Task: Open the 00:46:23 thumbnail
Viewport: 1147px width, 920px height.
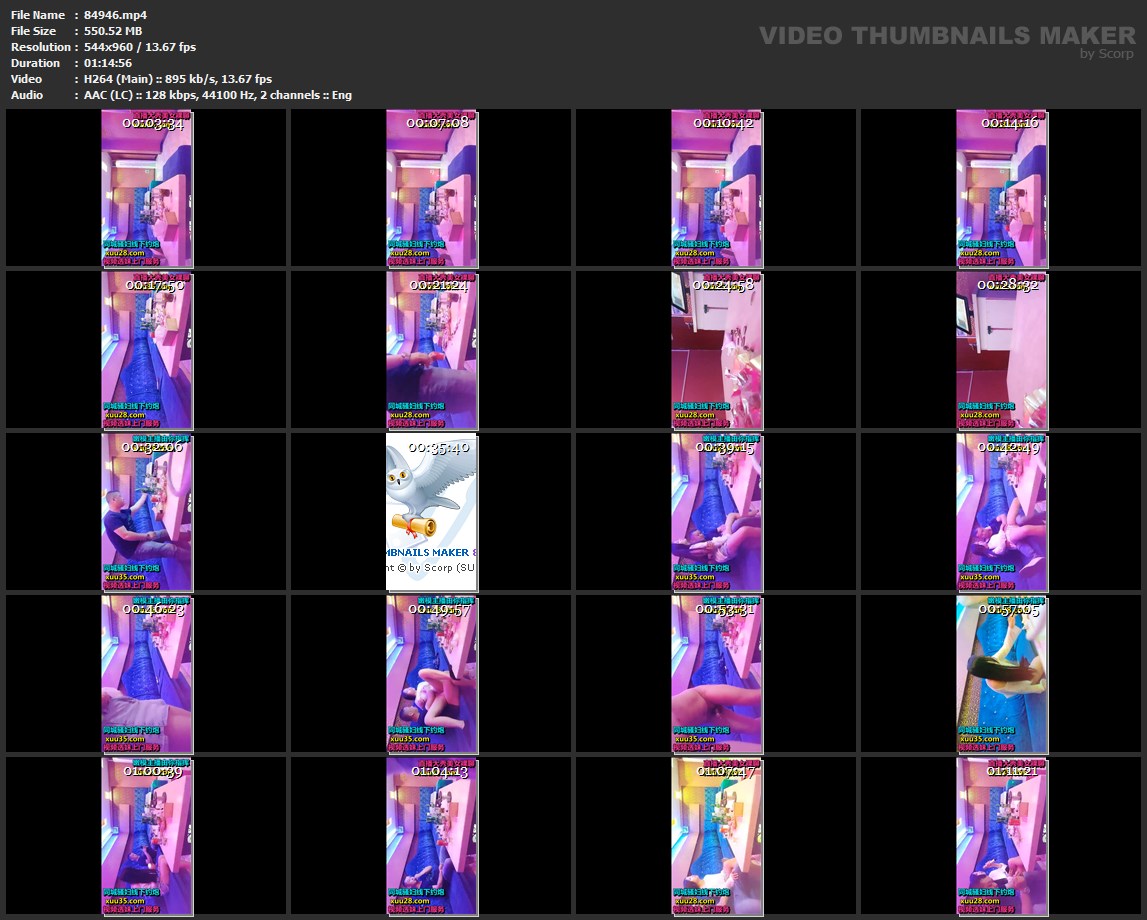Action: click(x=146, y=674)
